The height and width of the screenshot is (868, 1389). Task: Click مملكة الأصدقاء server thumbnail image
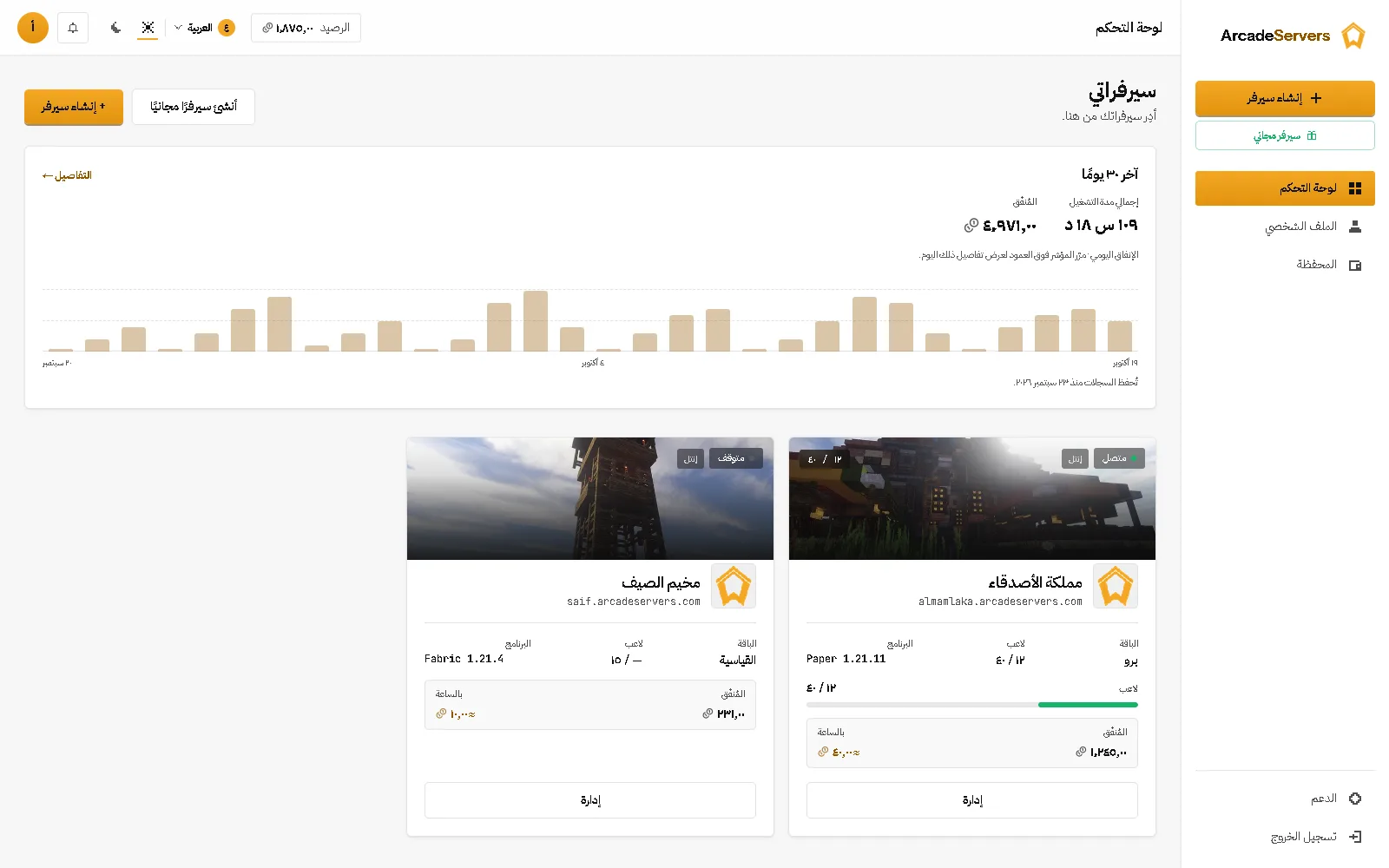tap(972, 499)
